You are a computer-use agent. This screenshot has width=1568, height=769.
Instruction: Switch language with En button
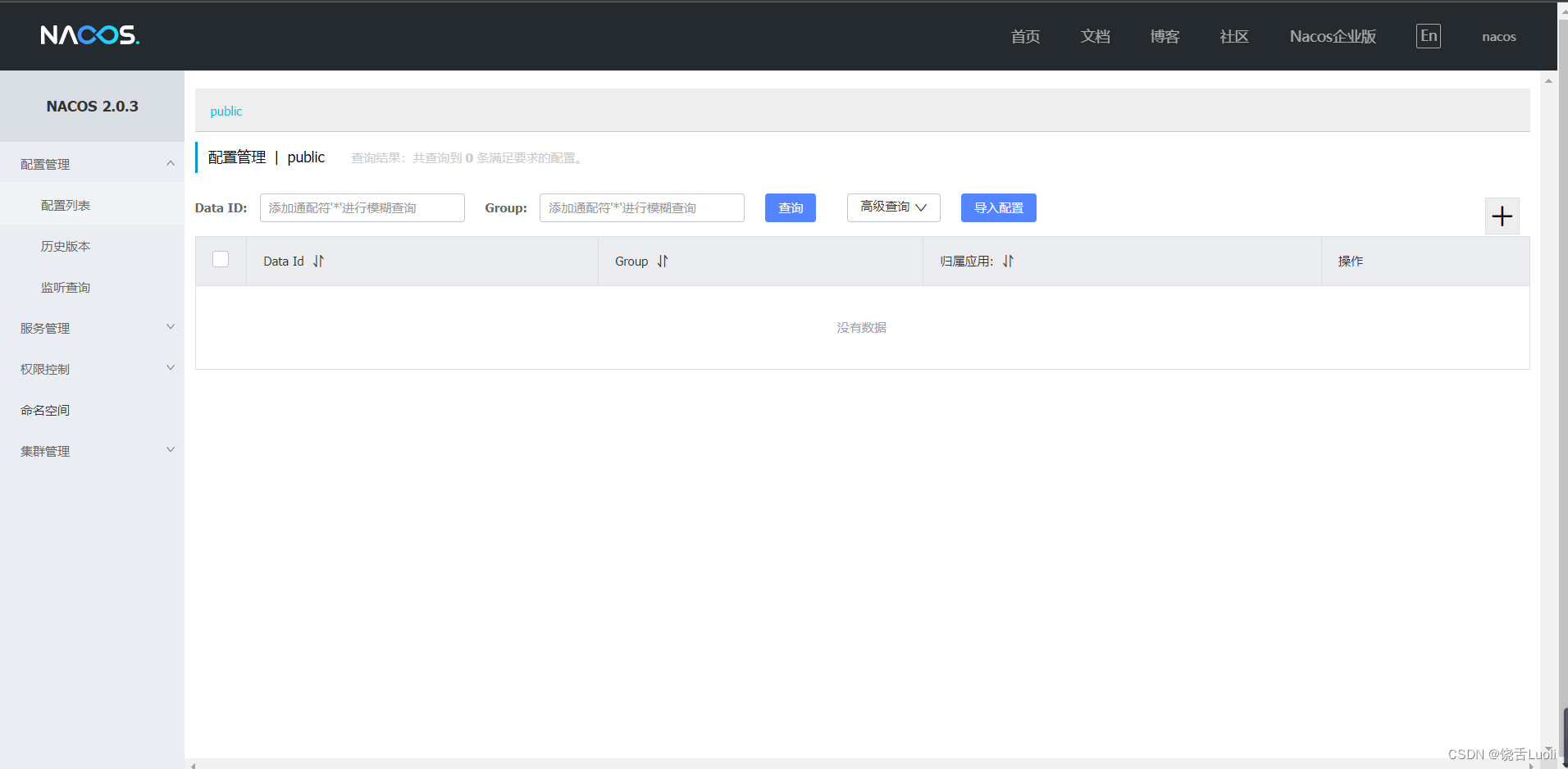pyautogui.click(x=1428, y=36)
